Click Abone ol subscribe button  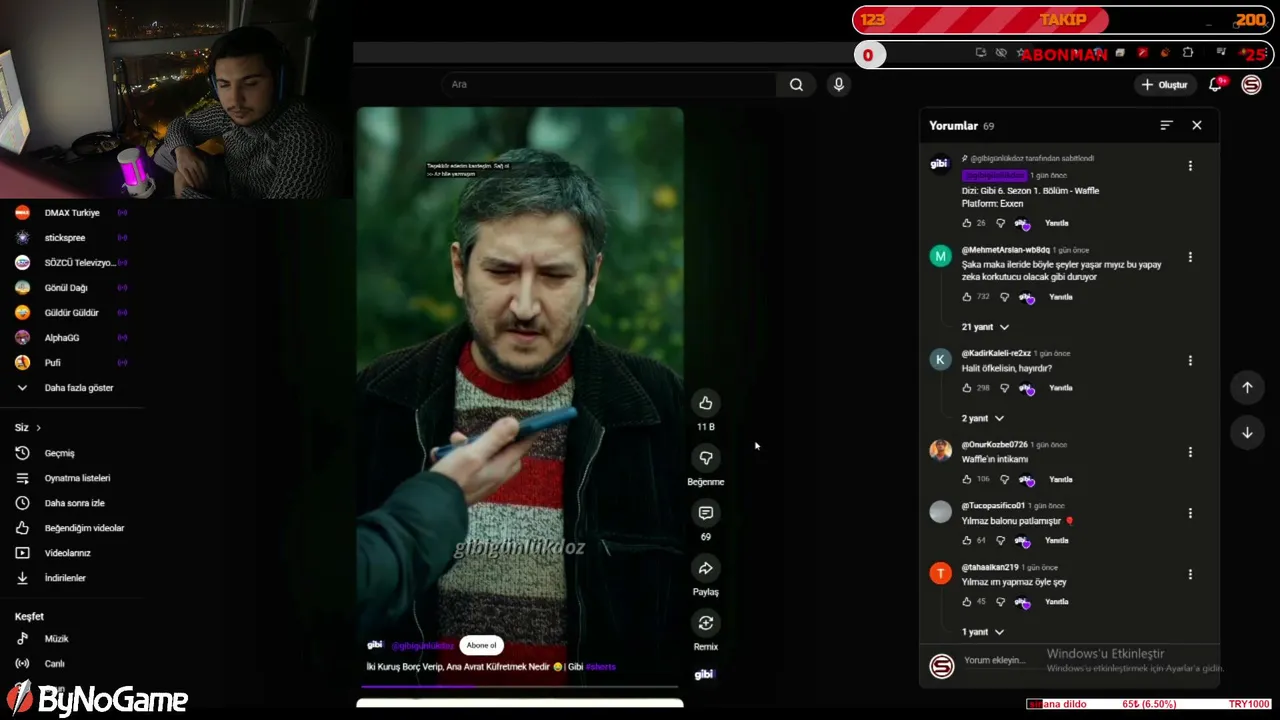[481, 646]
